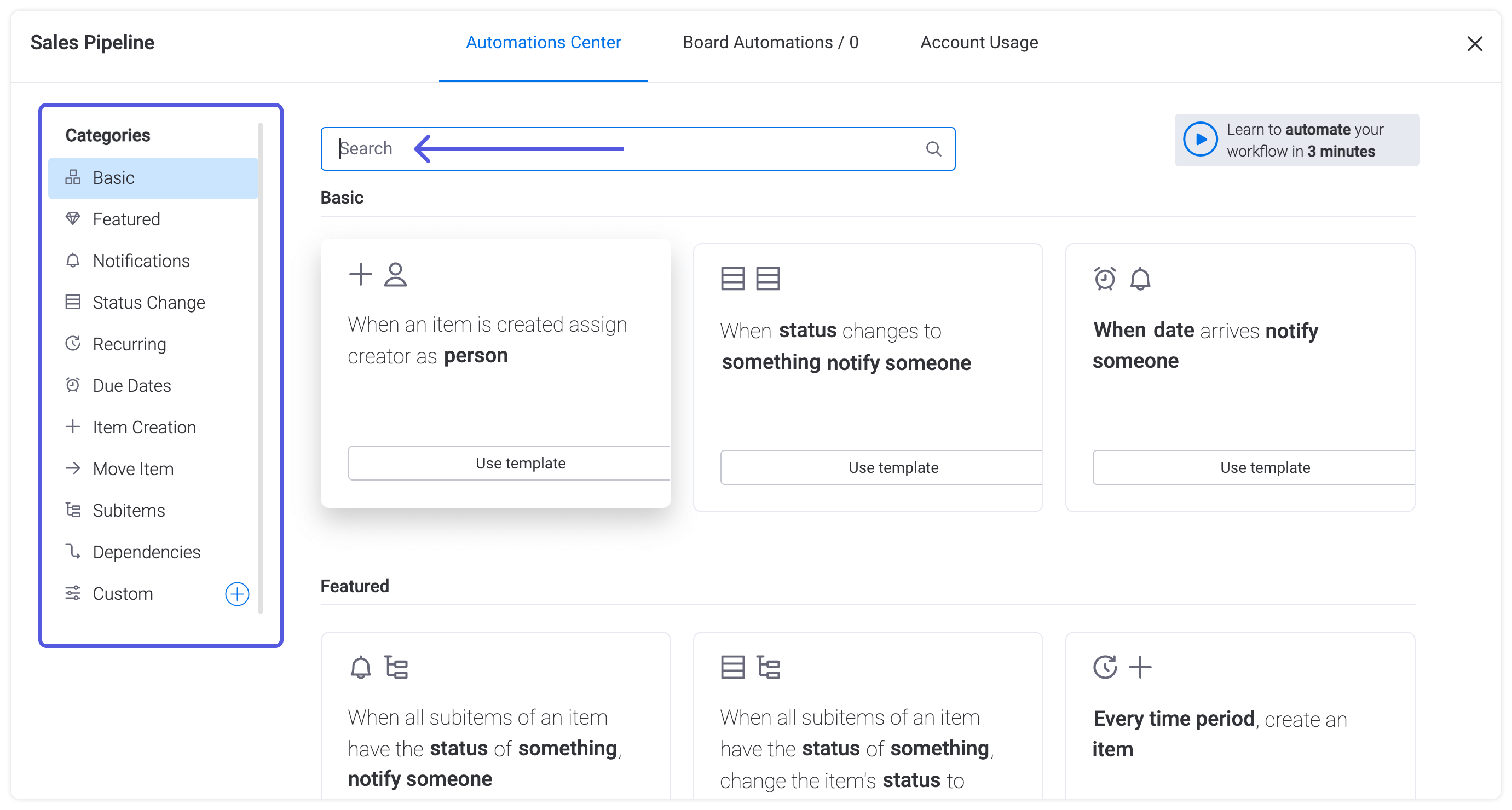
Task: Use template for status change notification
Action: coord(893,467)
